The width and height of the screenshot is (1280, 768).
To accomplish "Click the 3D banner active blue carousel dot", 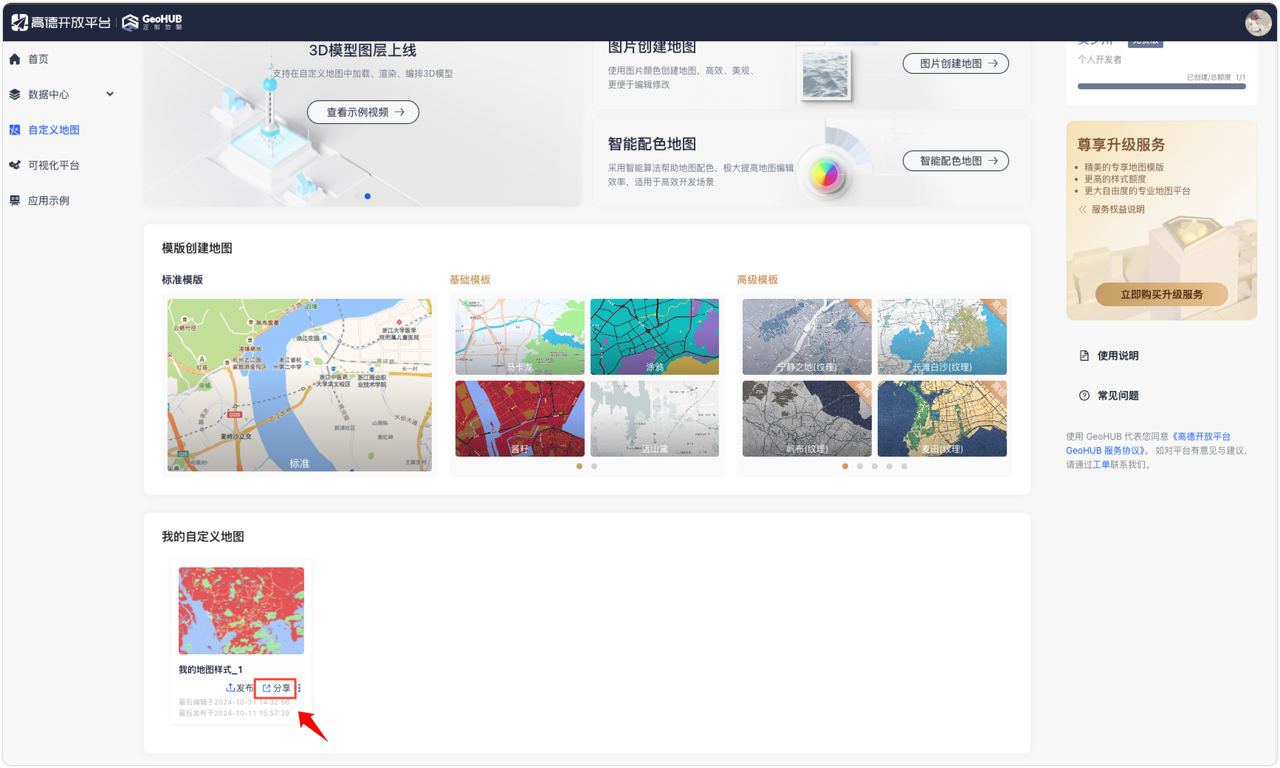I will (x=368, y=196).
